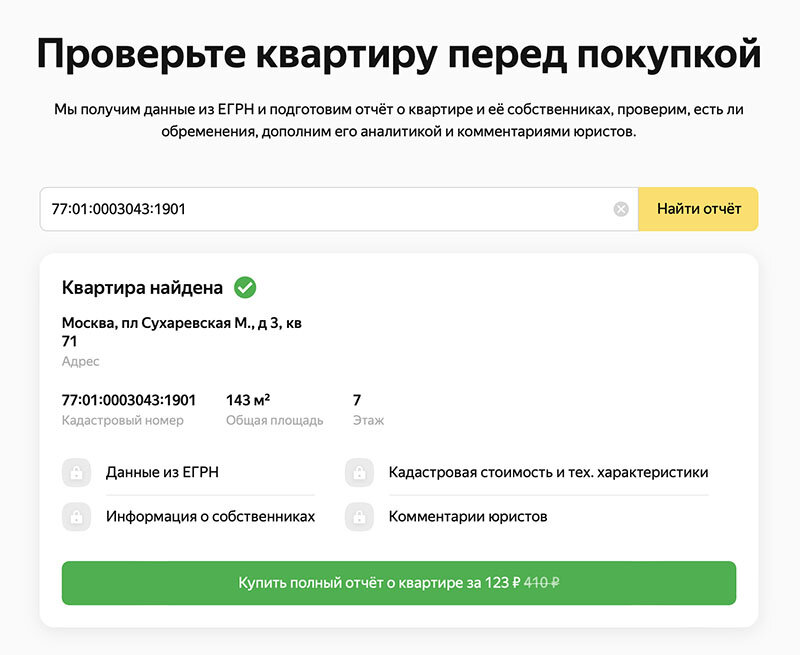Screen dimensions: 800x655
Task: Open the «Кадастровая стоимость и тех. характеристики» section
Action: 548,472
